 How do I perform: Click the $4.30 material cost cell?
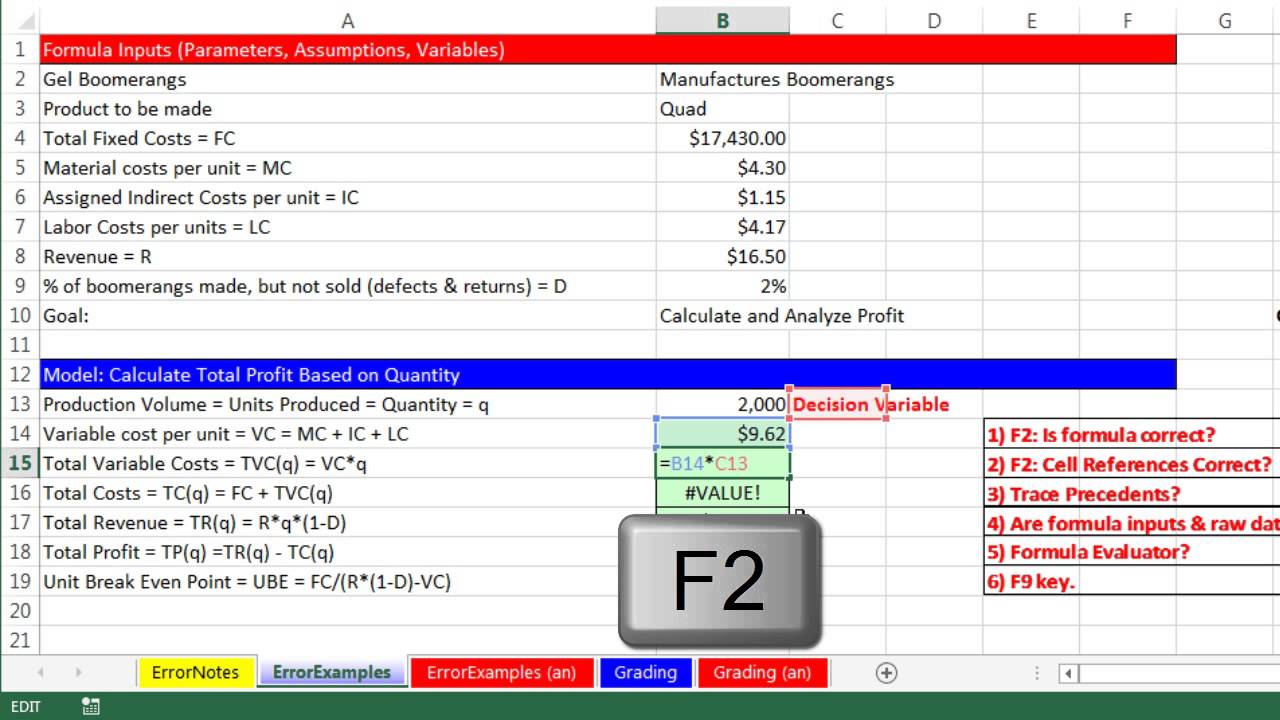point(722,168)
